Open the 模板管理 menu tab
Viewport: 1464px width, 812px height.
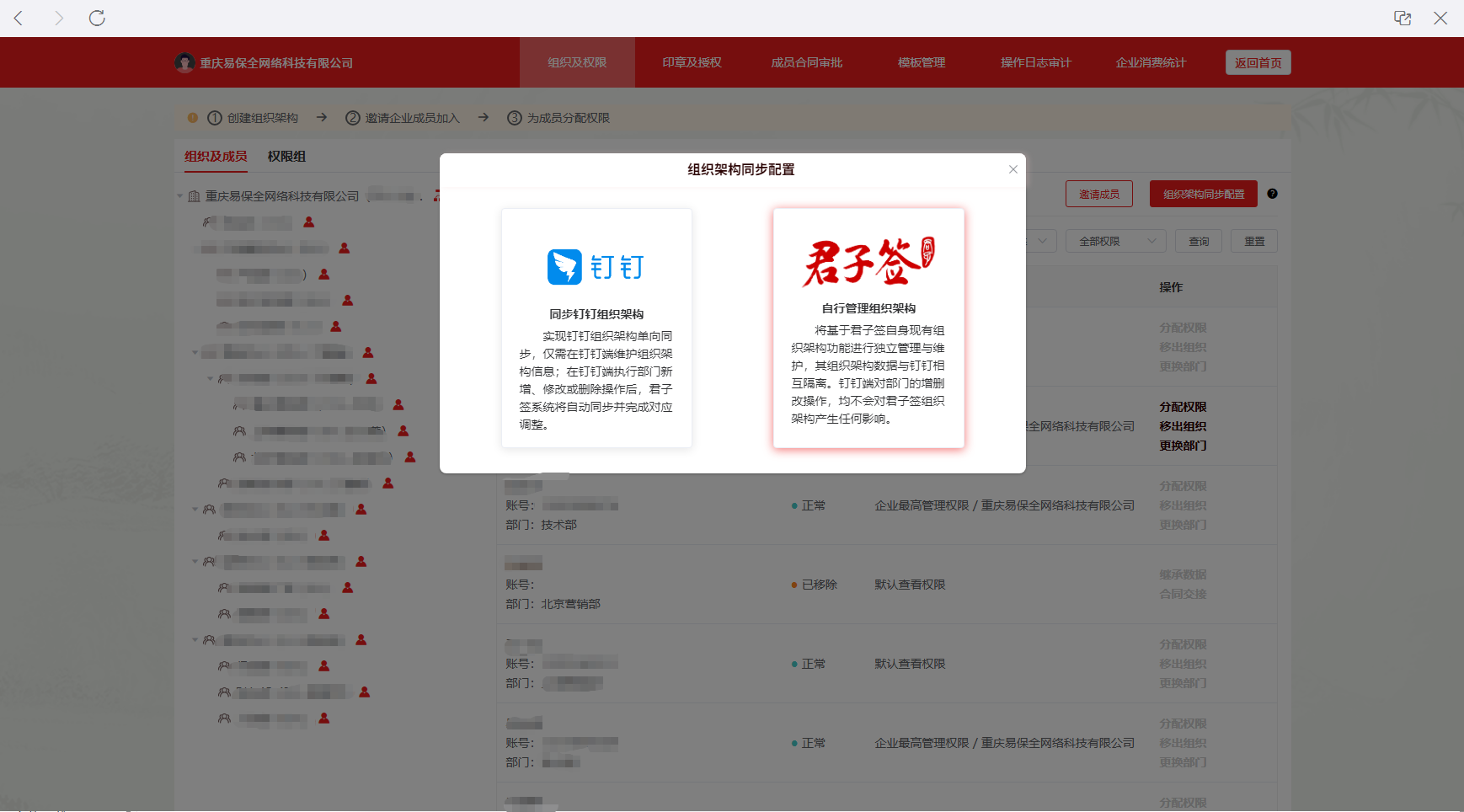click(x=922, y=62)
